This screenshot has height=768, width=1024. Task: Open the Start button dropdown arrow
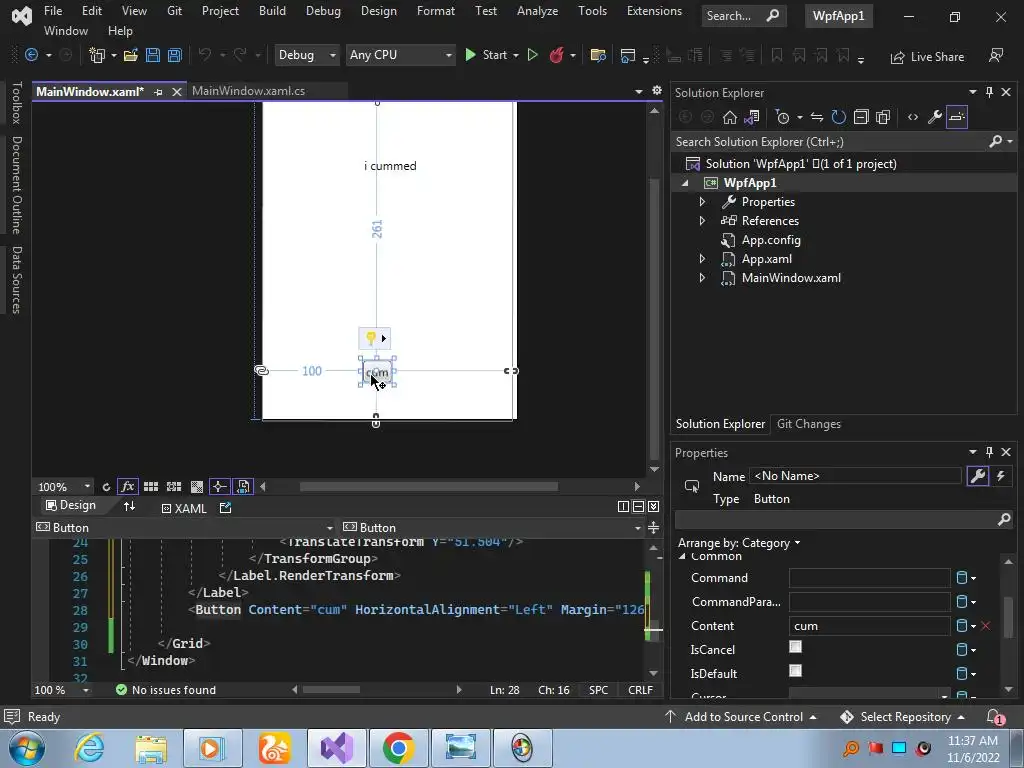pyautogui.click(x=516, y=56)
